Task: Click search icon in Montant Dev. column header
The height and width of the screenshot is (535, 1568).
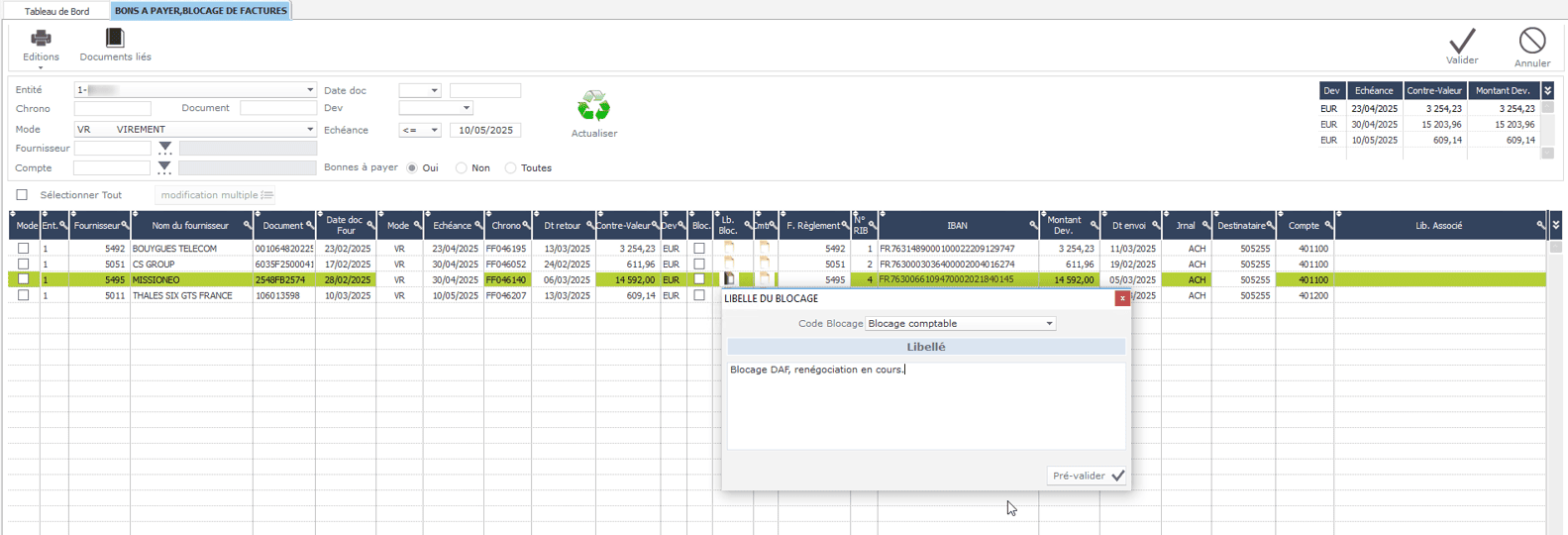Action: click(1094, 226)
